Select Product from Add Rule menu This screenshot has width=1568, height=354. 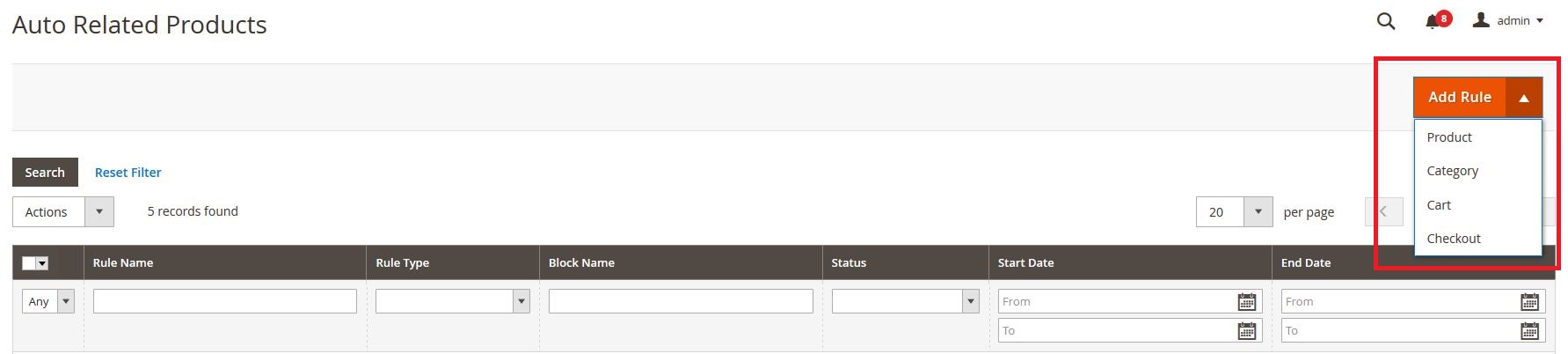pos(1449,137)
